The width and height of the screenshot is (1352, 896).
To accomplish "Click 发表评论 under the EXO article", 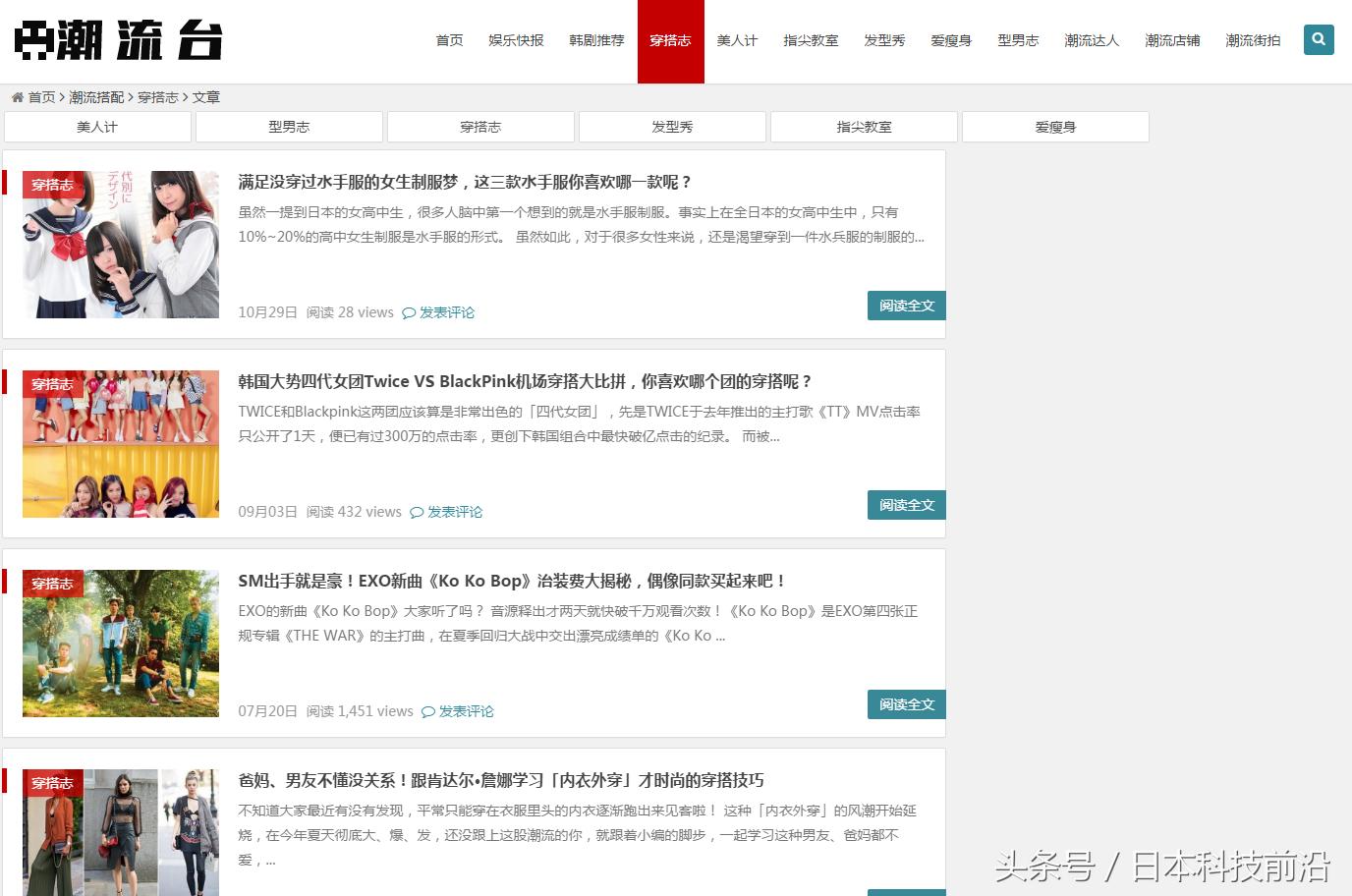I will coord(466,710).
